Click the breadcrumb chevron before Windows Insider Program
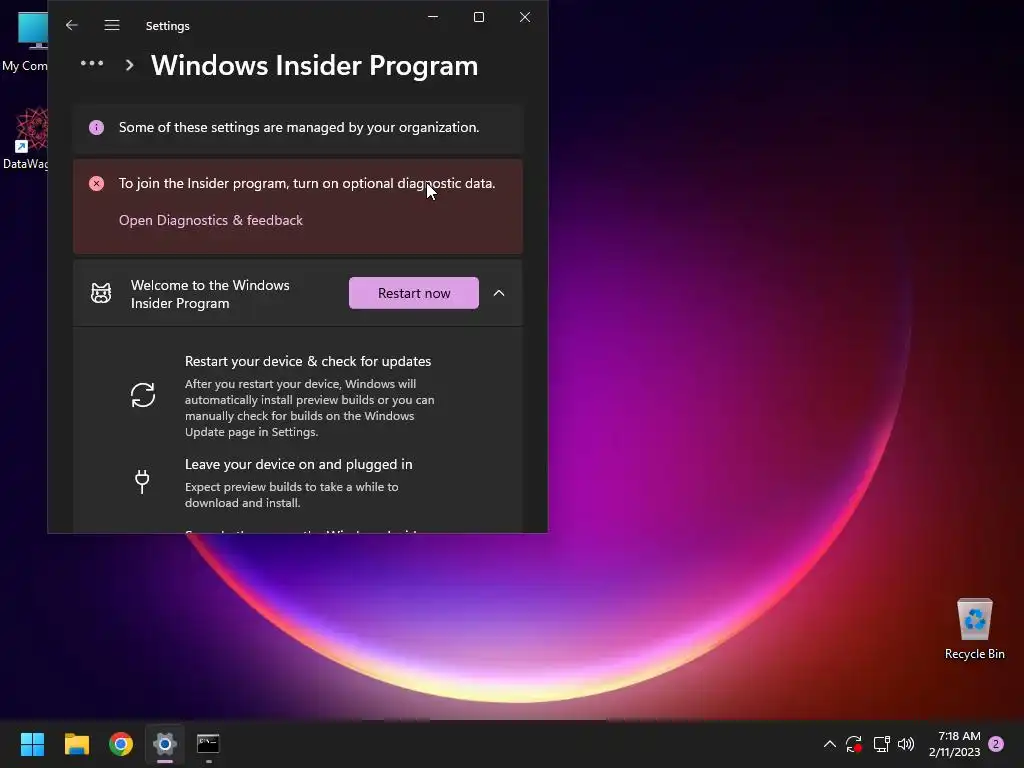Viewport: 1024px width, 768px height. [129, 65]
